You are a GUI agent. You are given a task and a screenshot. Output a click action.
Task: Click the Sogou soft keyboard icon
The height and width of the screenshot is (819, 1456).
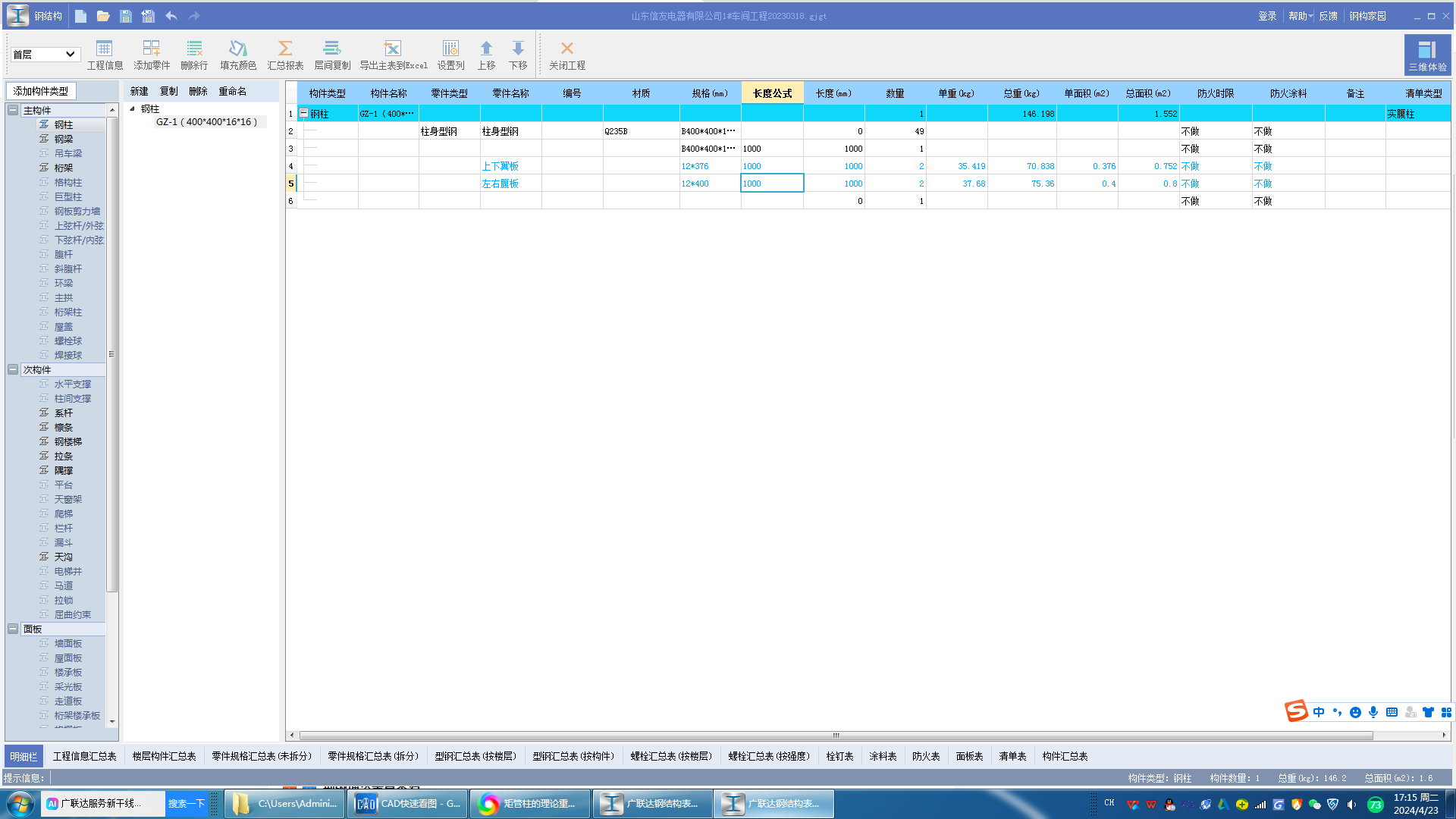coord(1392,713)
